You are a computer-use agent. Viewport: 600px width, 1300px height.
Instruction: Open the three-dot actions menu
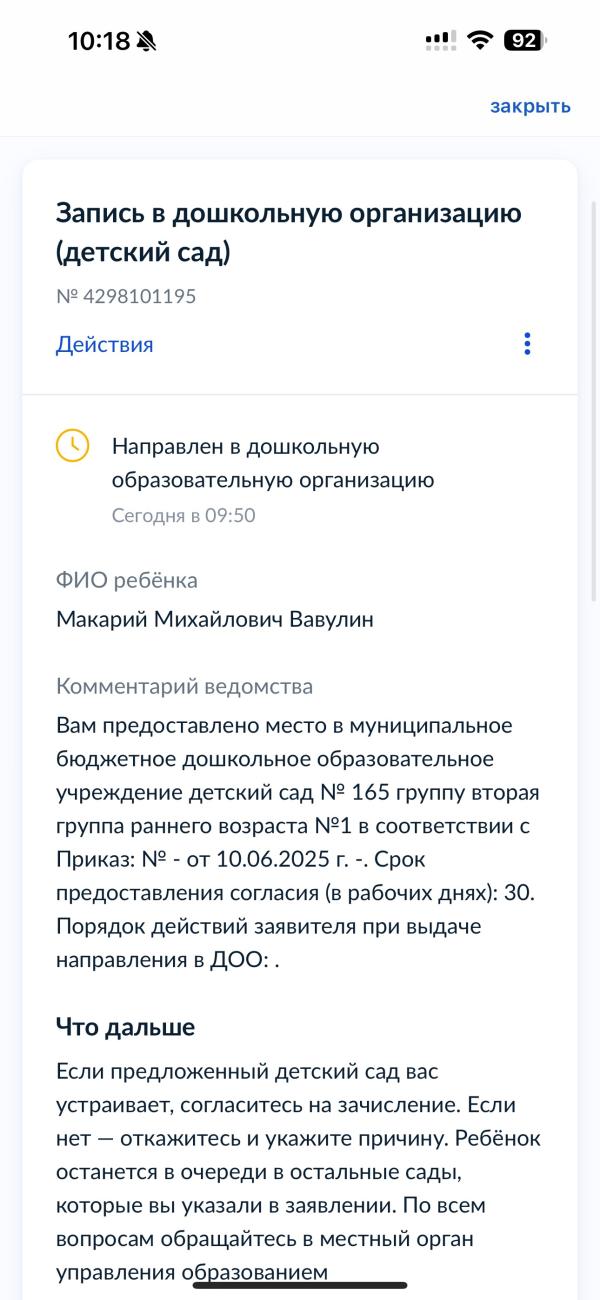527,344
